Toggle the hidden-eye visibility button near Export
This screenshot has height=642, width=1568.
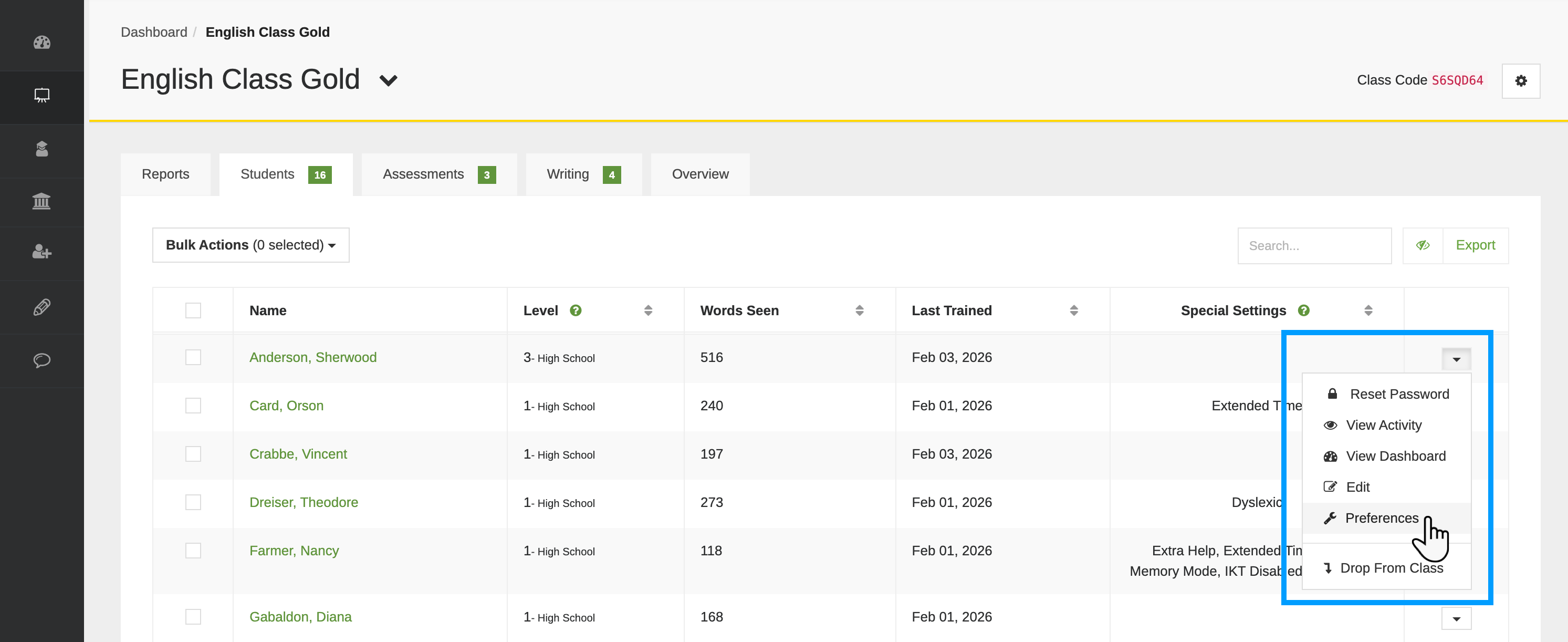(1422, 245)
